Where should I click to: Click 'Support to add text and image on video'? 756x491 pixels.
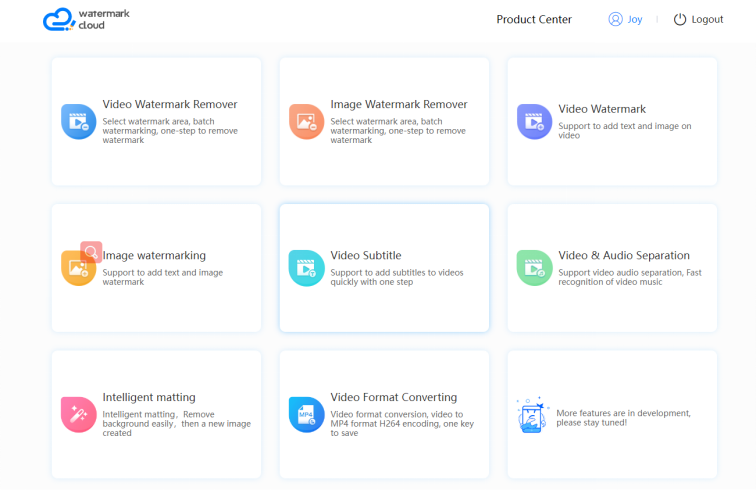pos(625,131)
